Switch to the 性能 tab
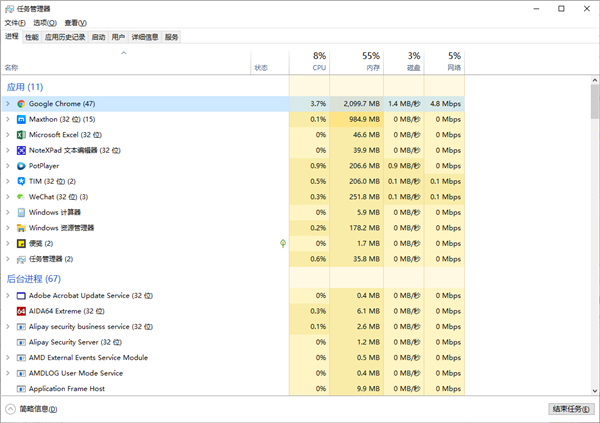Image resolution: width=600 pixels, height=423 pixels. point(32,37)
